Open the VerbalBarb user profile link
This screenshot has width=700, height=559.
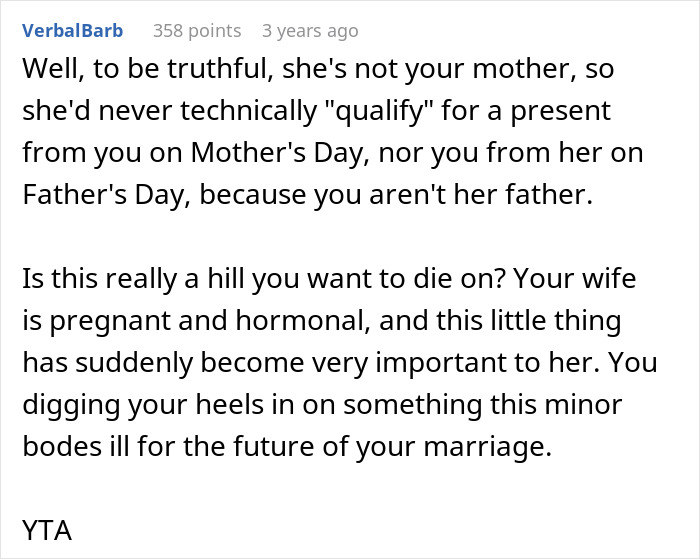72,31
